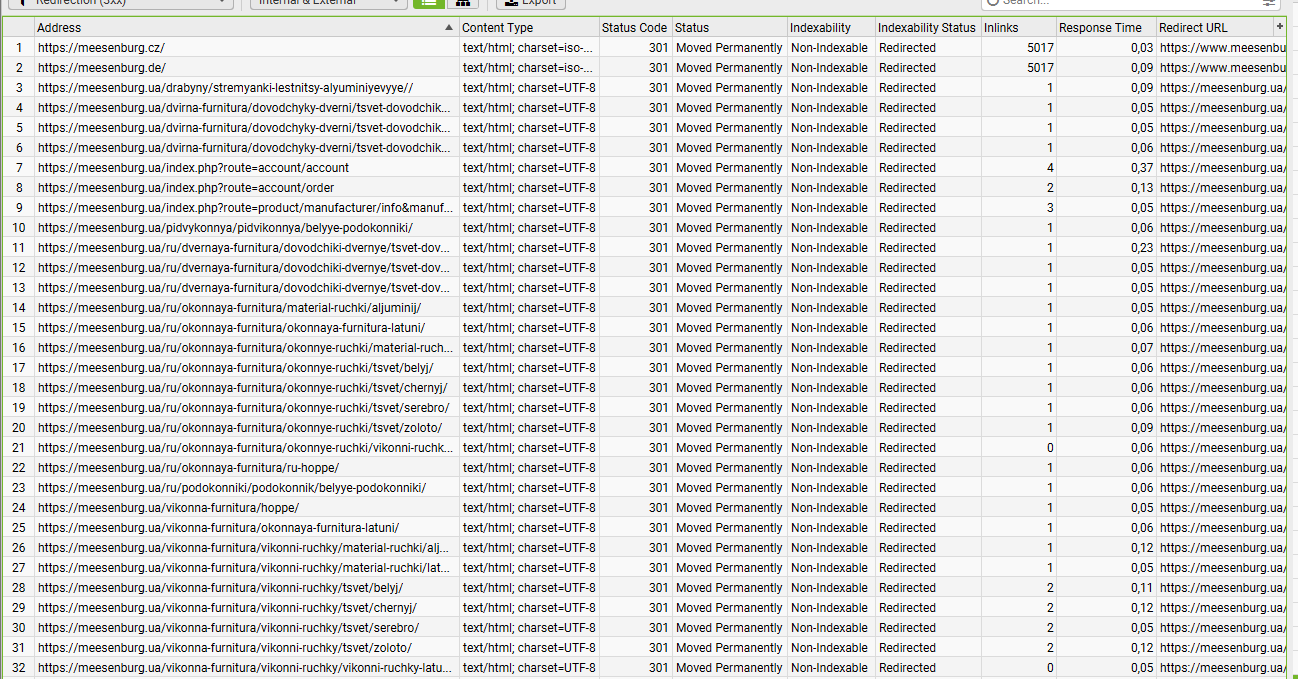Click Moved Permanently status in row 12
The width and height of the screenshot is (1298, 679).
(729, 268)
